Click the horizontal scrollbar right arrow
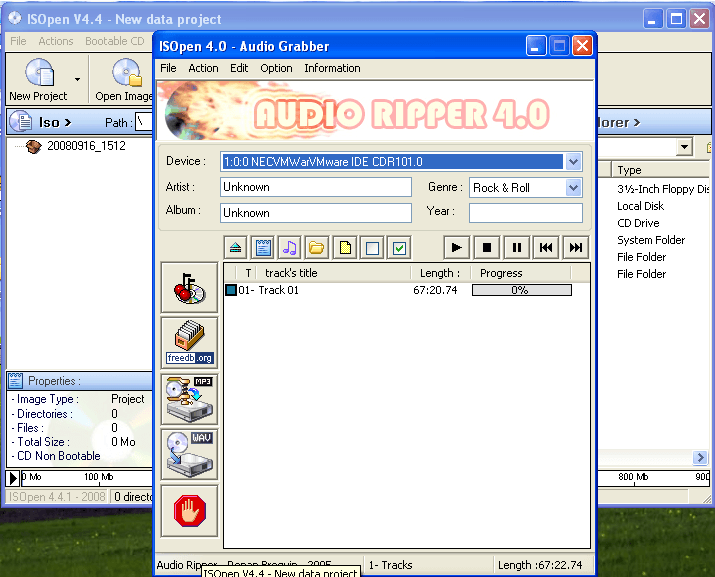This screenshot has height=577, width=715. (x=700, y=457)
